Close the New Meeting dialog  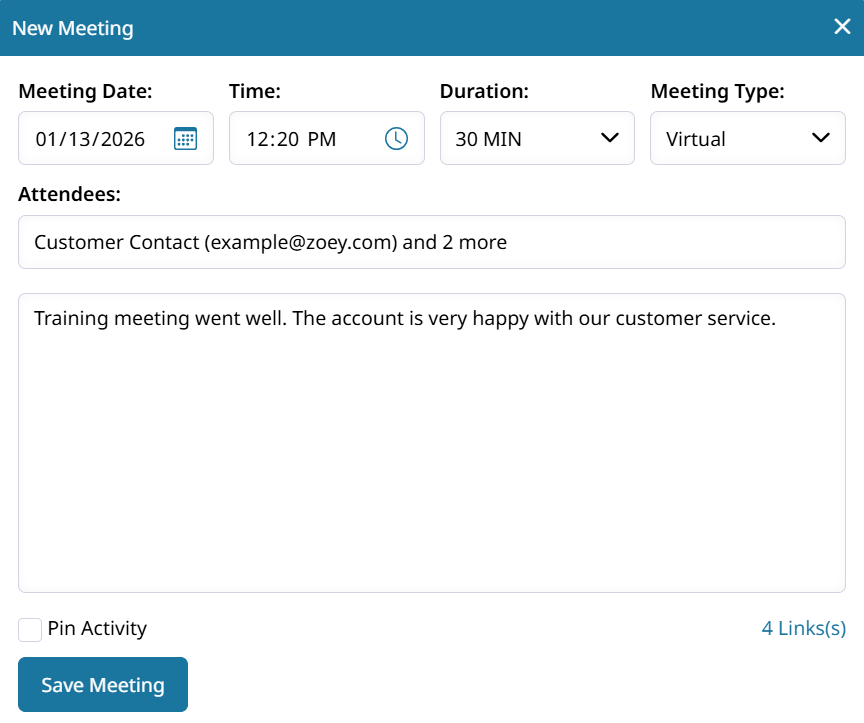pyautogui.click(x=842, y=27)
